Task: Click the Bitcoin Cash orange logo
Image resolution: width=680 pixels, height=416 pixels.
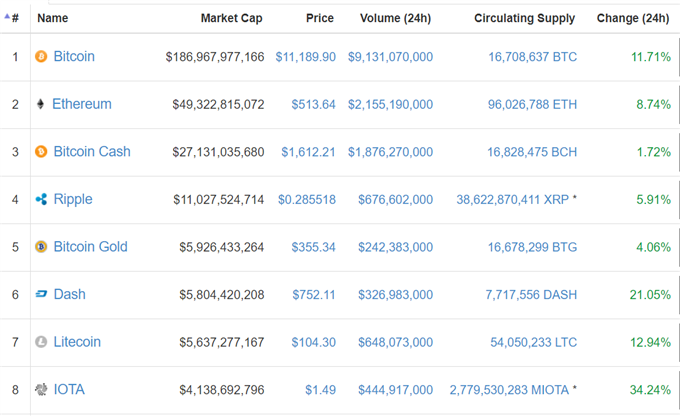Action: (x=41, y=151)
